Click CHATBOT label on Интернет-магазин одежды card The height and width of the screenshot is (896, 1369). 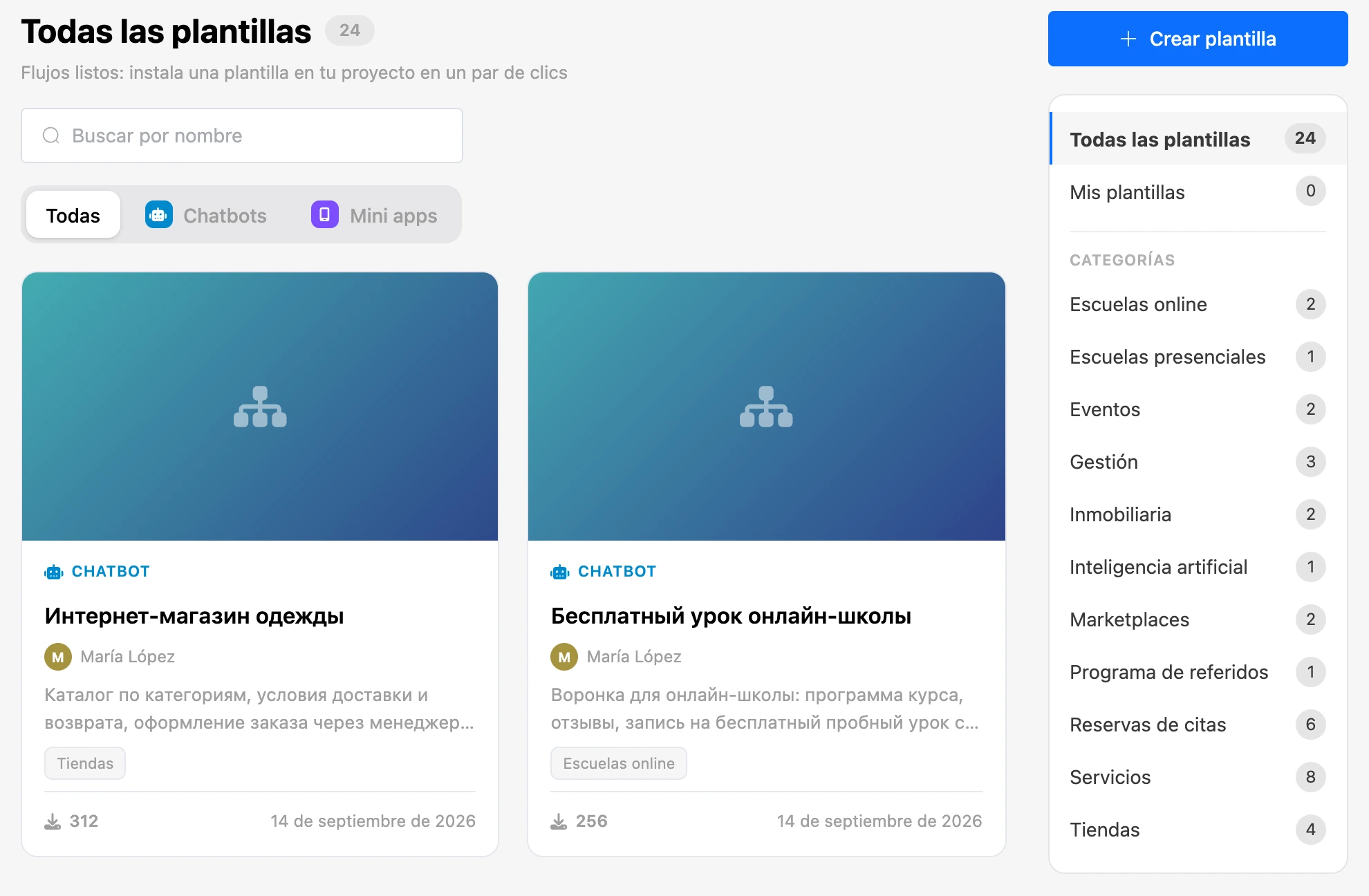(x=111, y=572)
